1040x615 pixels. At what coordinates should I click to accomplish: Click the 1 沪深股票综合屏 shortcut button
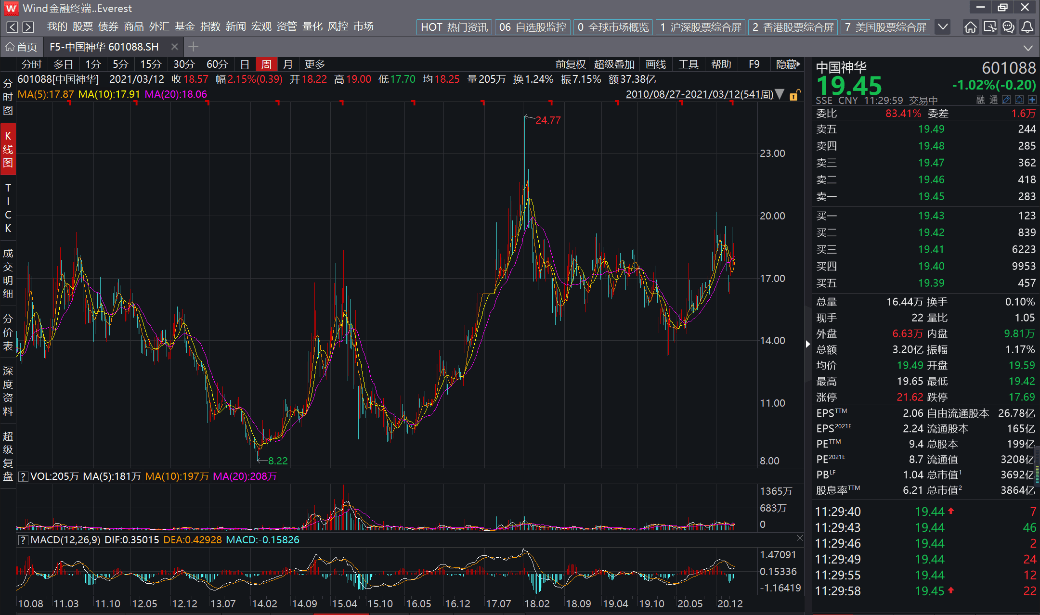[700, 27]
